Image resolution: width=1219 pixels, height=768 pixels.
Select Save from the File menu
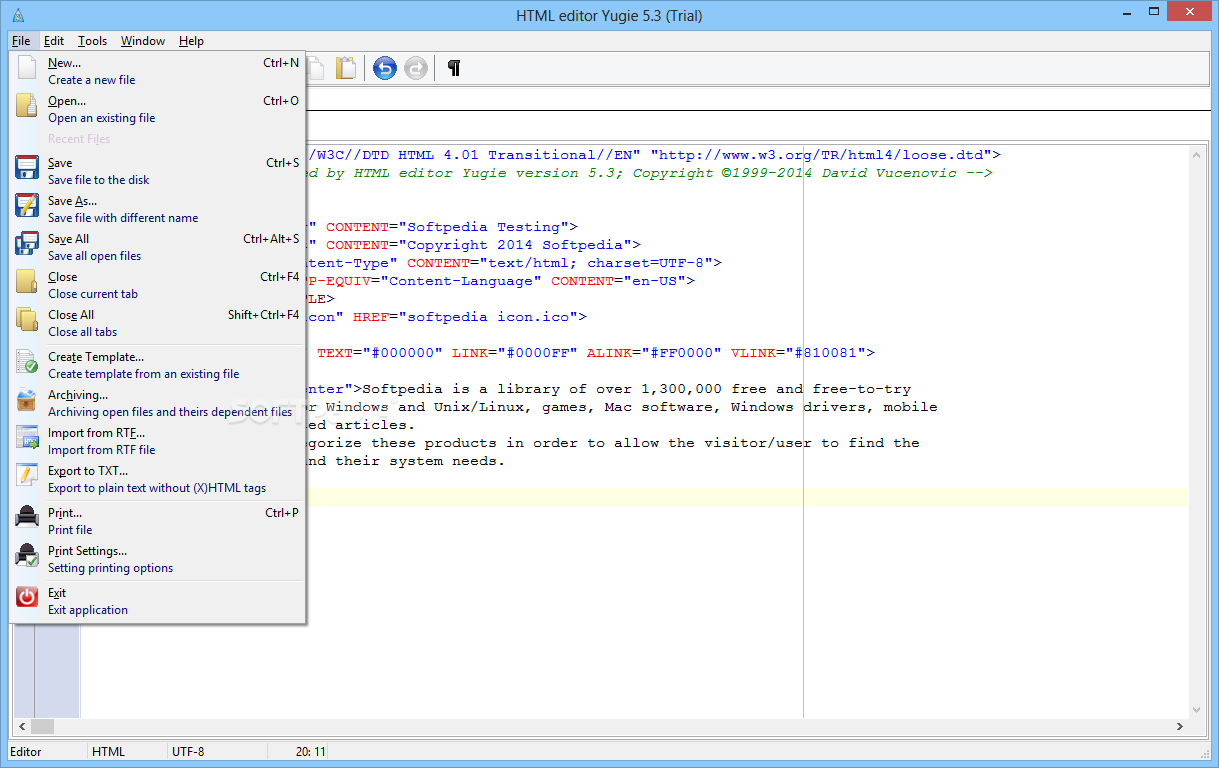[x=158, y=171]
